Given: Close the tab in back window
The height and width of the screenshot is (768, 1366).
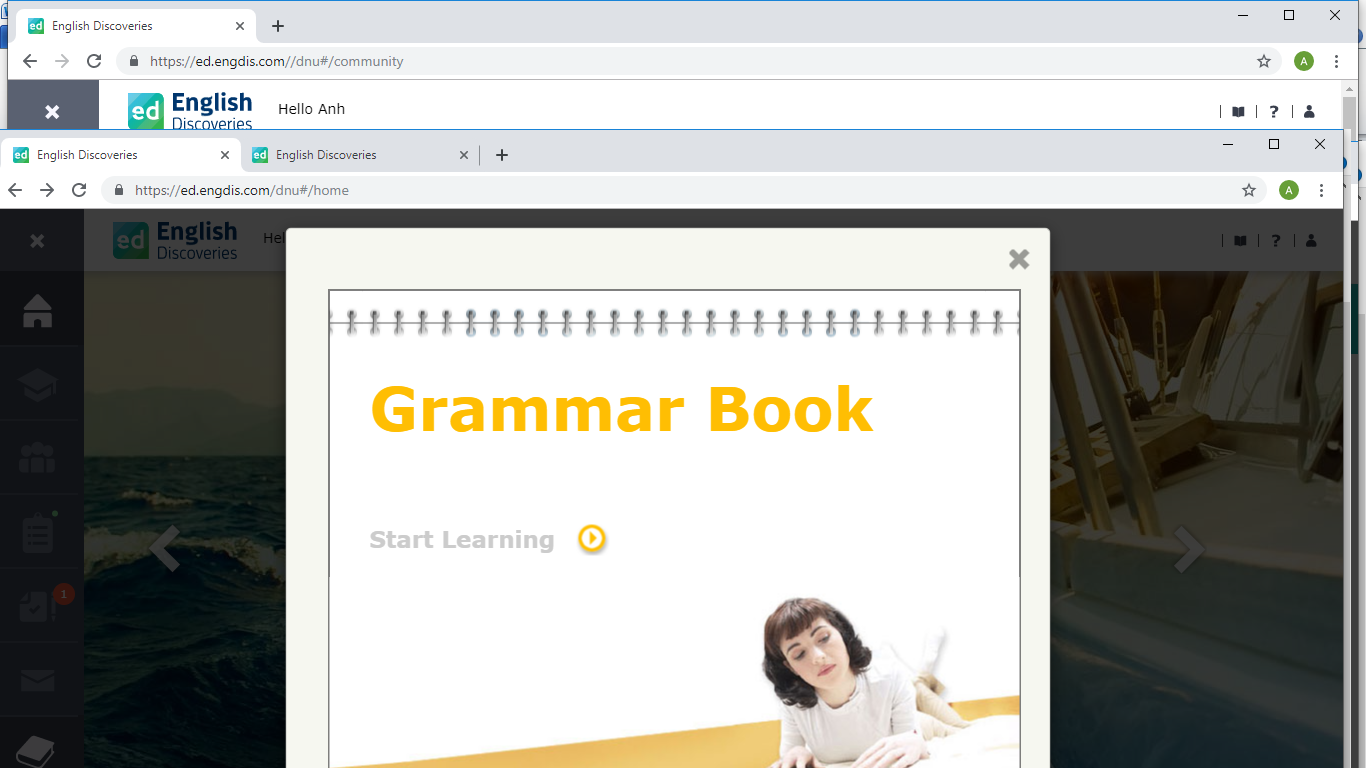Looking at the screenshot, I should 240,26.
